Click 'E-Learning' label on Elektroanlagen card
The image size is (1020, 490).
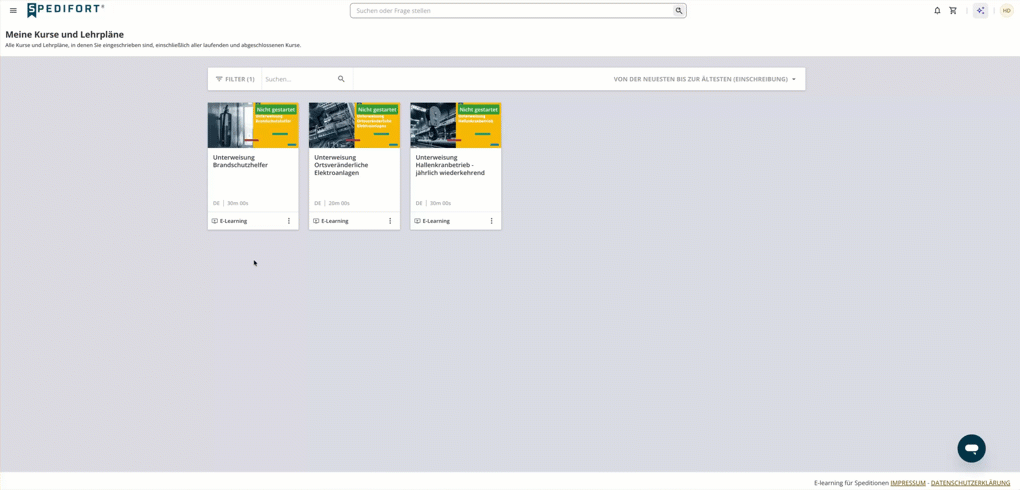[335, 221]
